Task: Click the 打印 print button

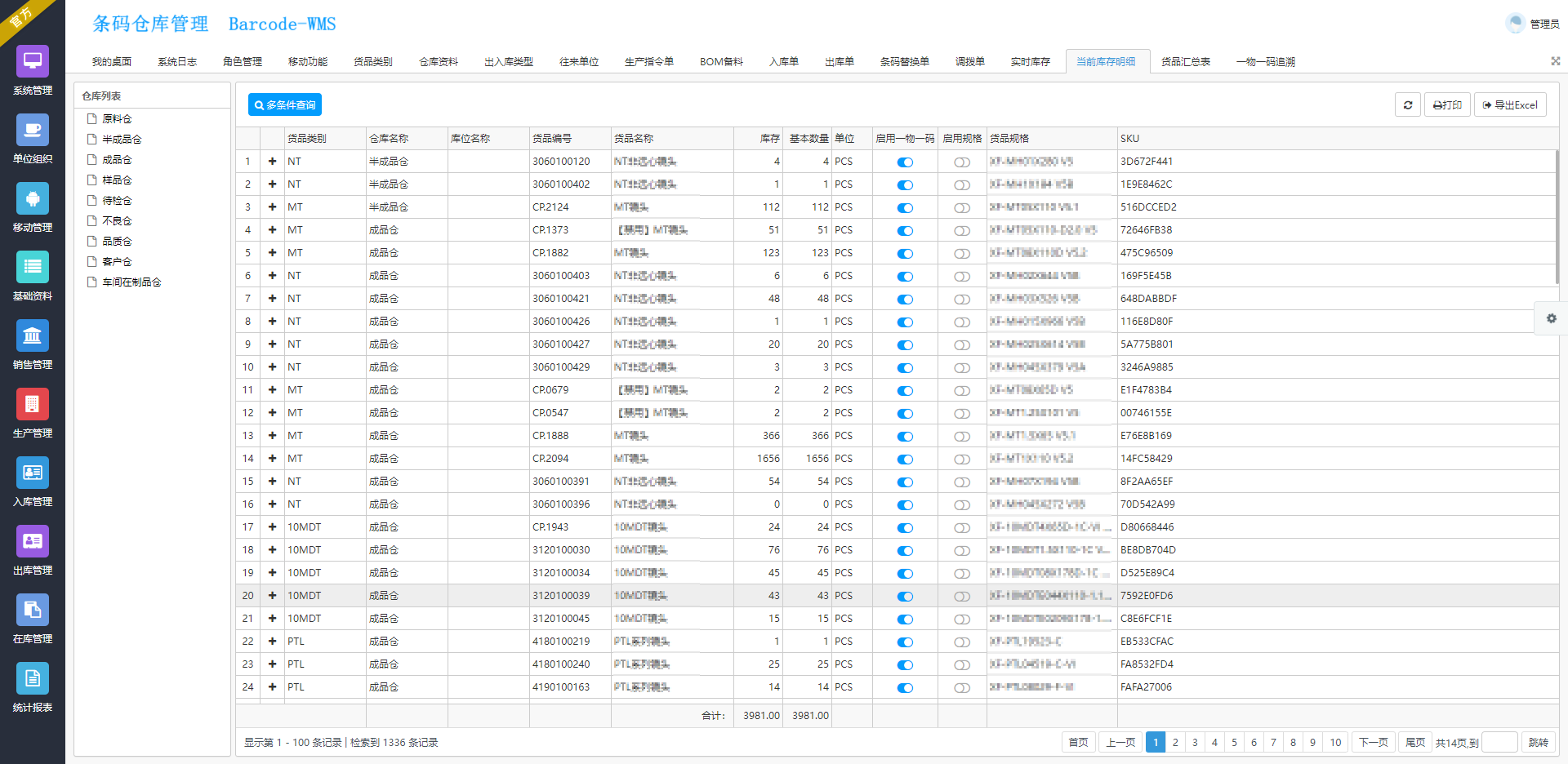Action: (1447, 104)
